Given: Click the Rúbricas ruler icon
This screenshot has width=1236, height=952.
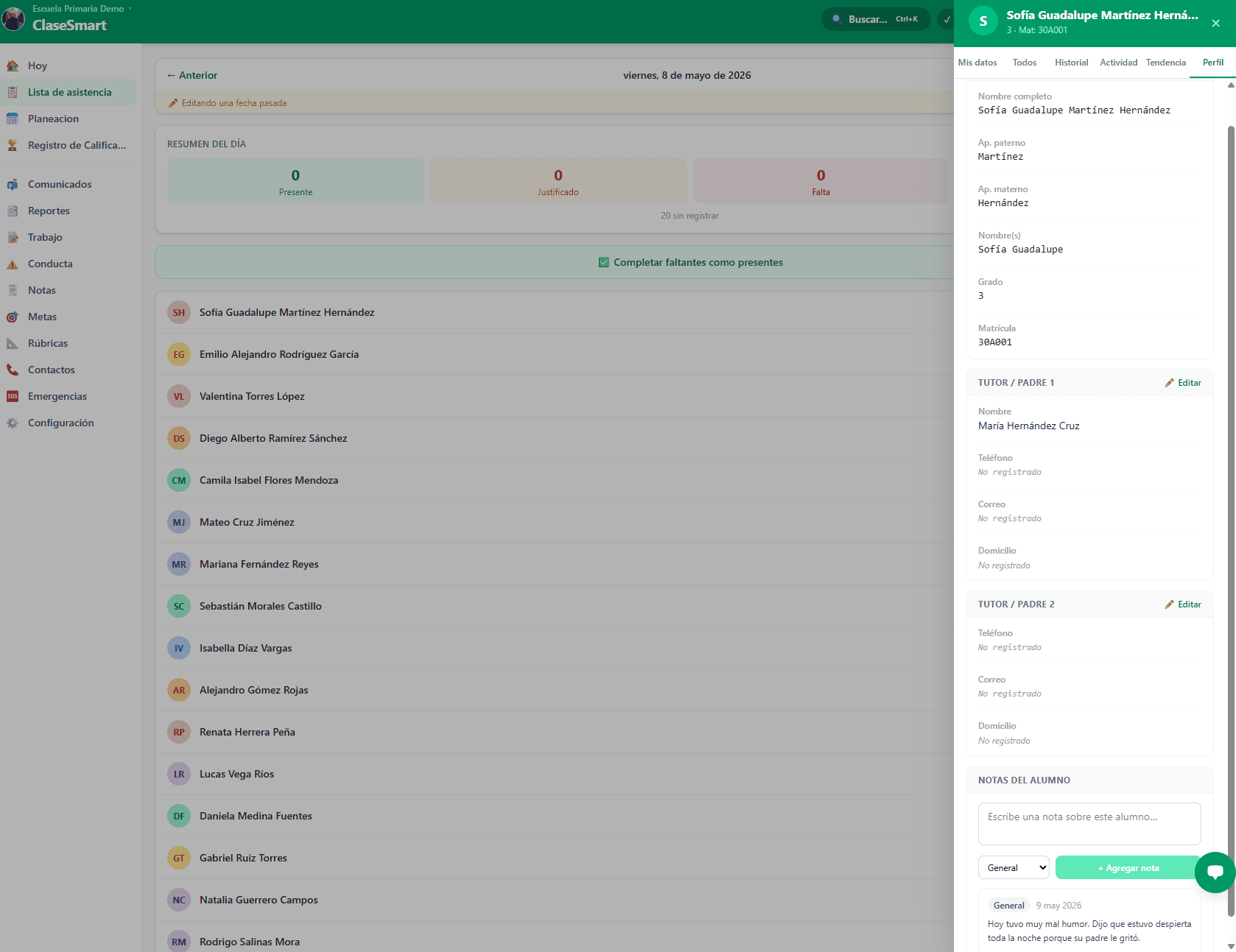Looking at the screenshot, I should pos(13,343).
